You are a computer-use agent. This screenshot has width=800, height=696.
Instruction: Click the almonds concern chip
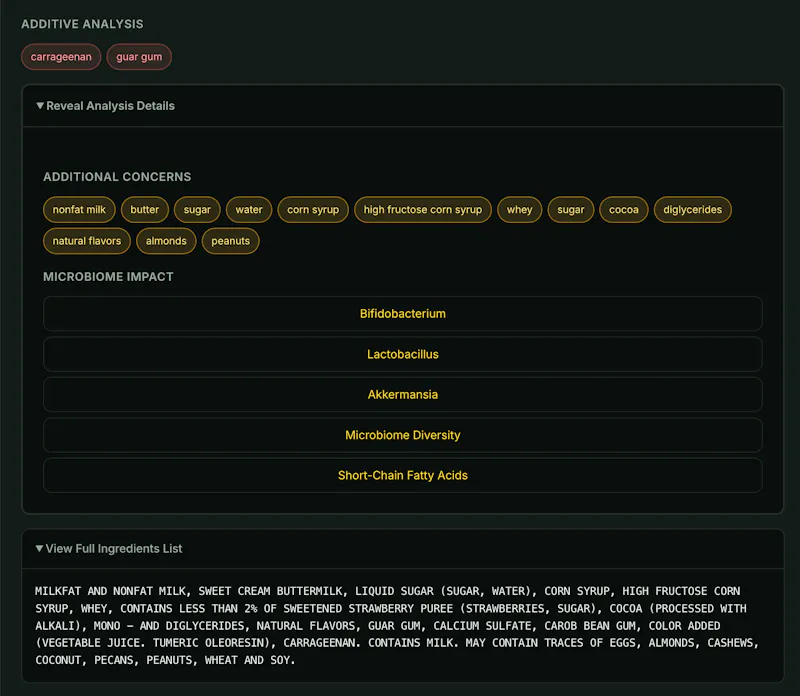[166, 241]
